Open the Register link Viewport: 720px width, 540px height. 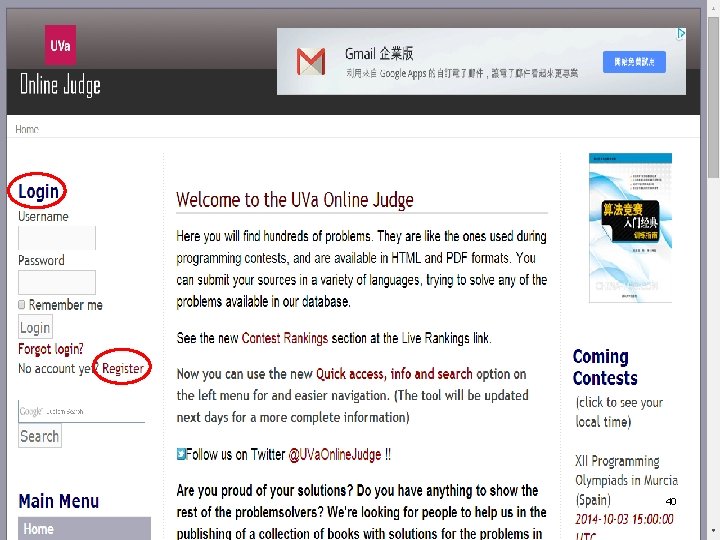coord(123,368)
